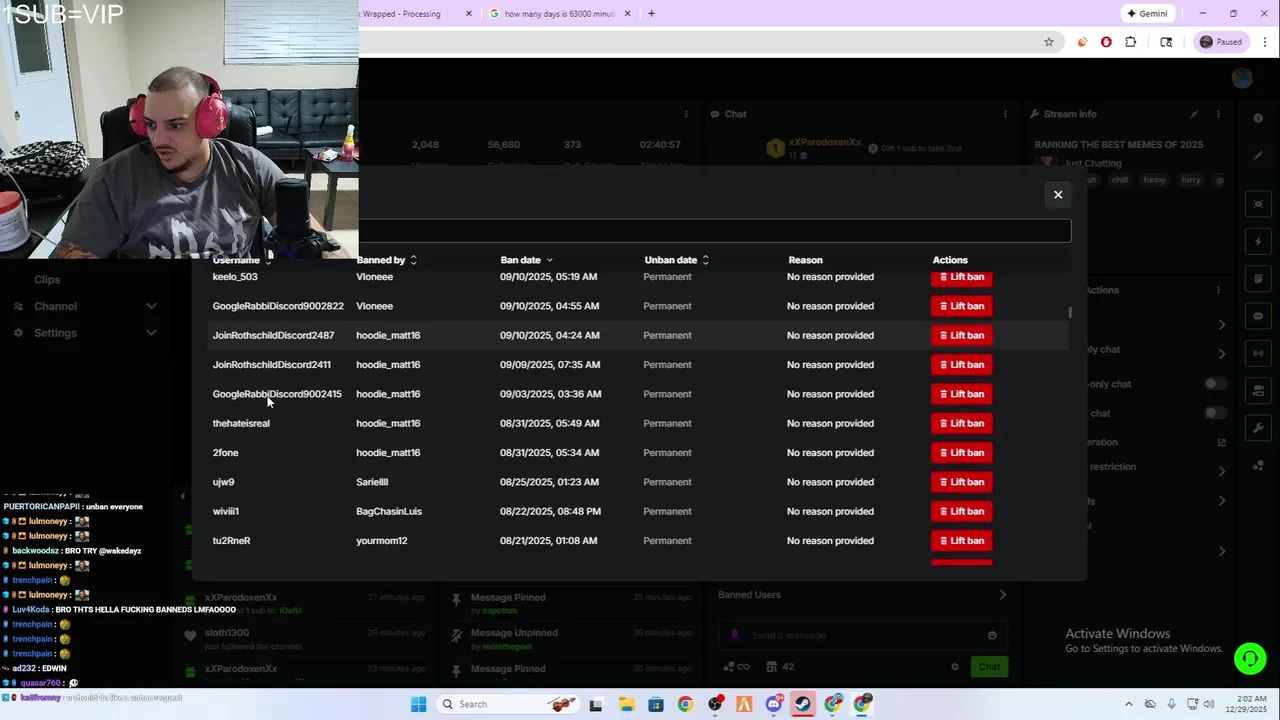Viewport: 1280px width, 720px height.
Task: Open the Banned Users row chevron
Action: pyautogui.click(x=1003, y=595)
